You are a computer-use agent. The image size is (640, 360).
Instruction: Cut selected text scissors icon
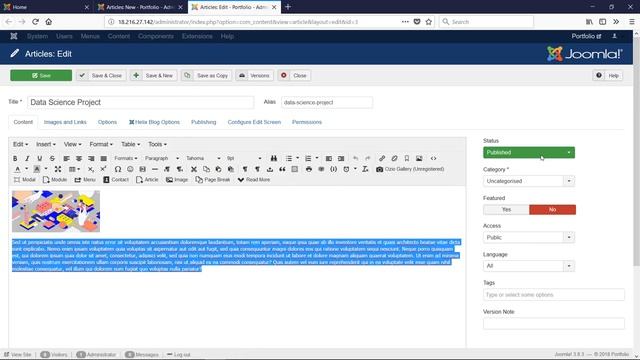coord(194,169)
